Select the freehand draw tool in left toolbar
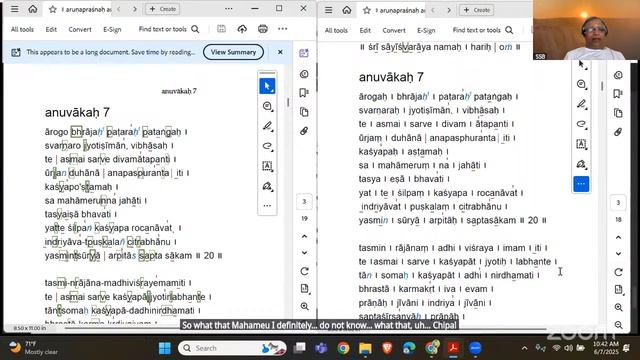This screenshot has width=640, height=360. [267, 146]
